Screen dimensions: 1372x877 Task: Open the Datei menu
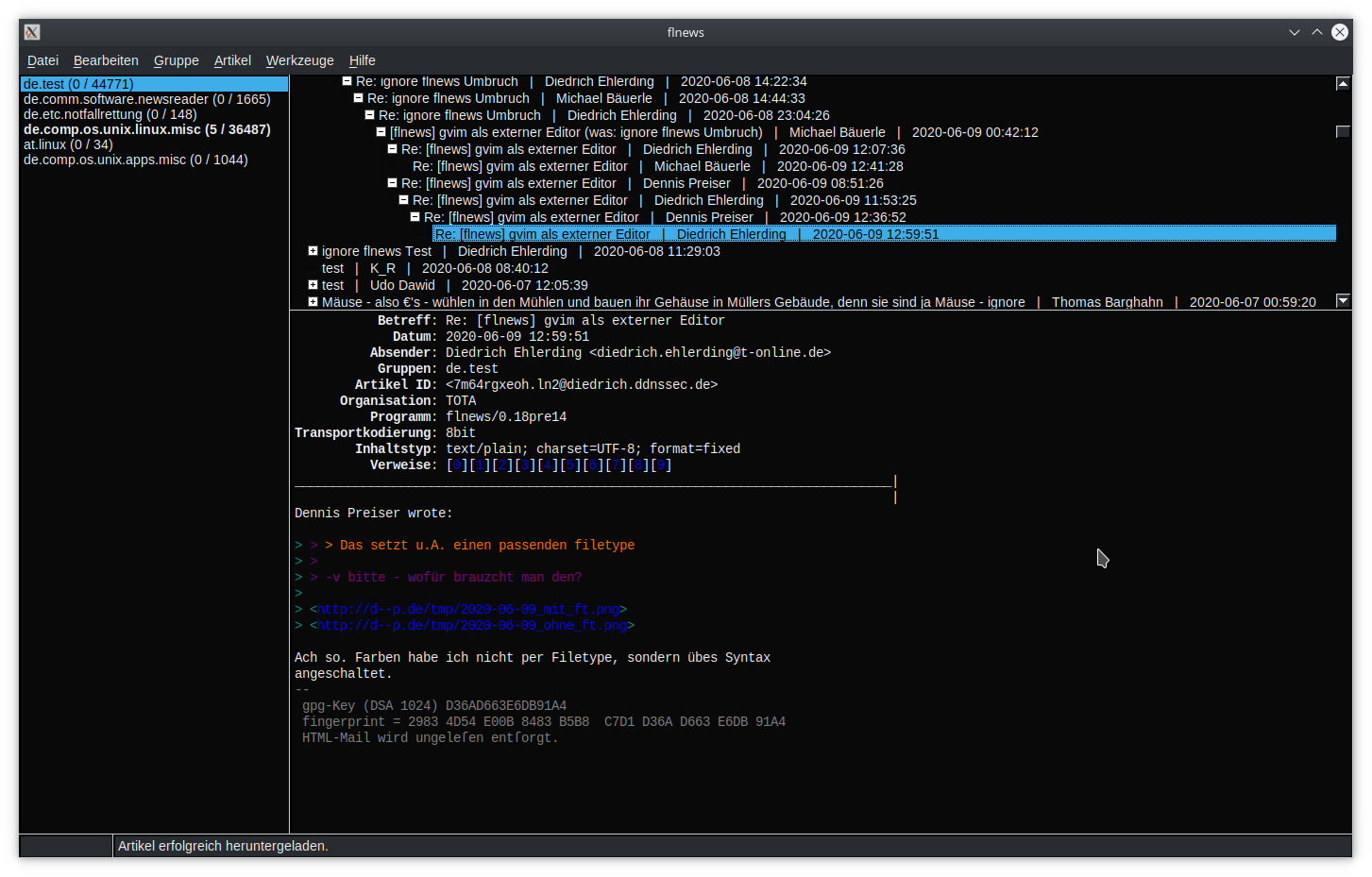[x=42, y=60]
